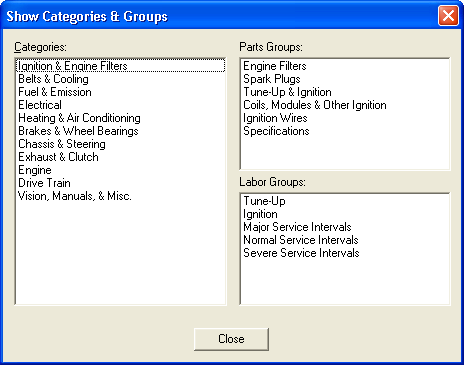
Task: Choose Vision, Manuals, & Misc. category
Action: click(x=75, y=196)
